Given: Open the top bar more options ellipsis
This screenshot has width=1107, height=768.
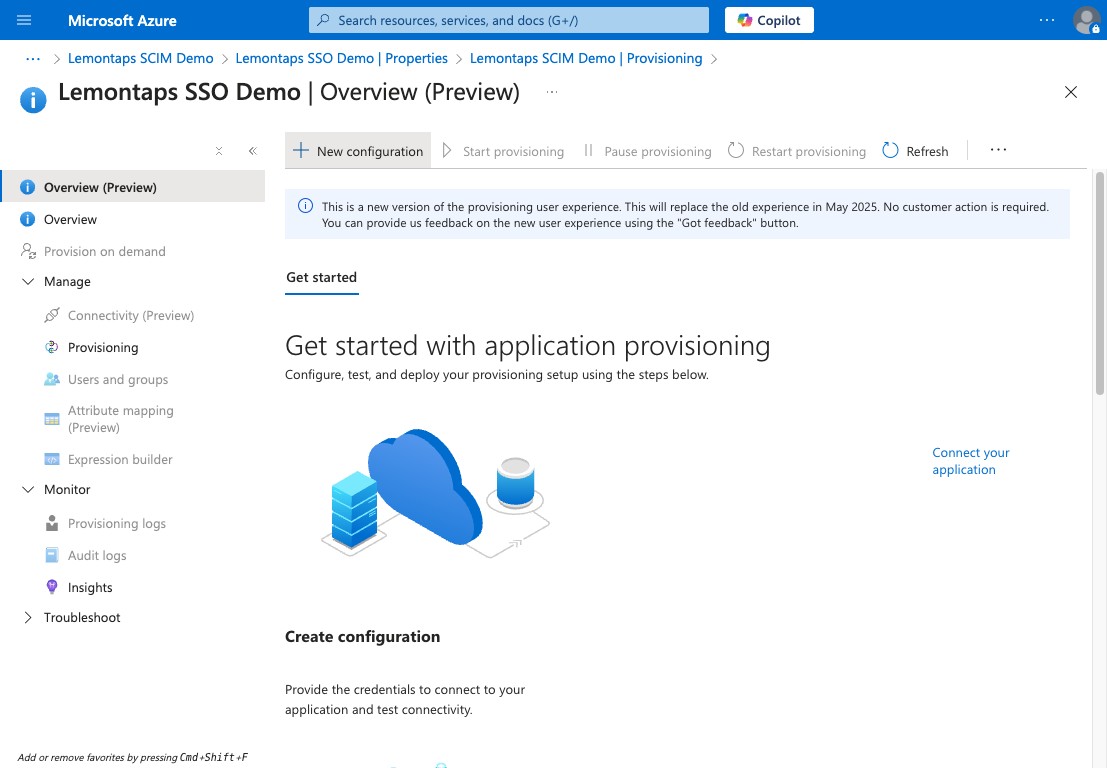Looking at the screenshot, I should tap(1046, 20).
